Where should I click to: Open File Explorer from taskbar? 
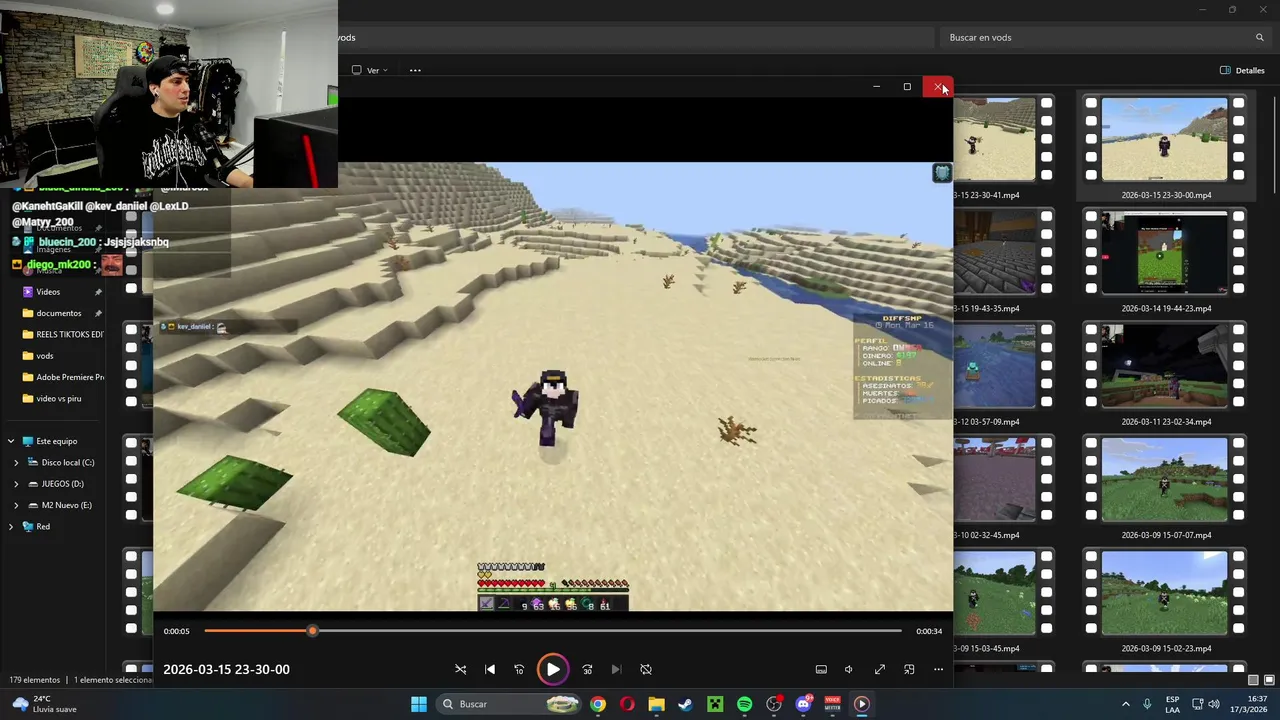point(656,704)
